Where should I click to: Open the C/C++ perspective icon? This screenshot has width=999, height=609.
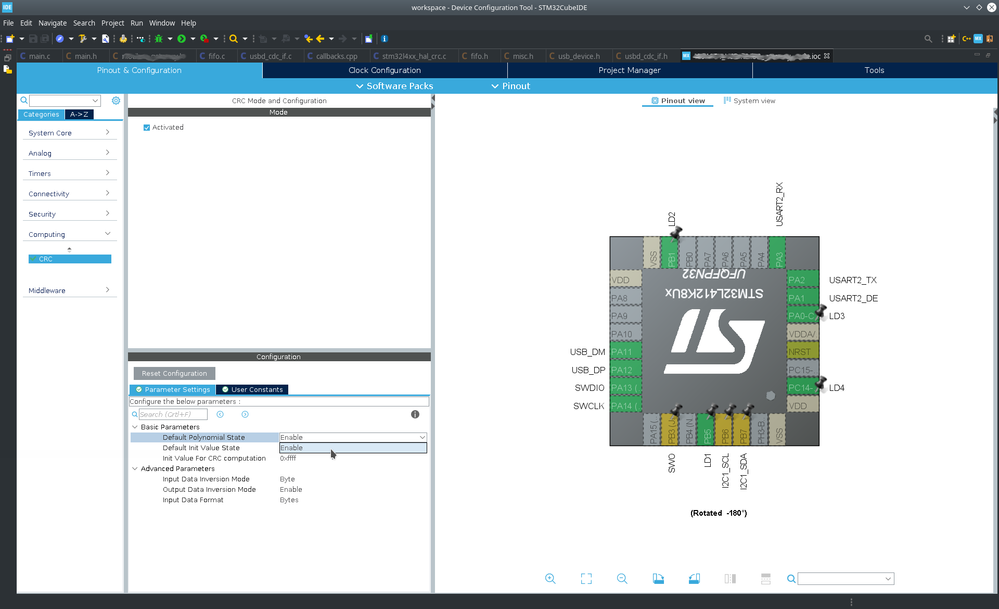[x=967, y=39]
